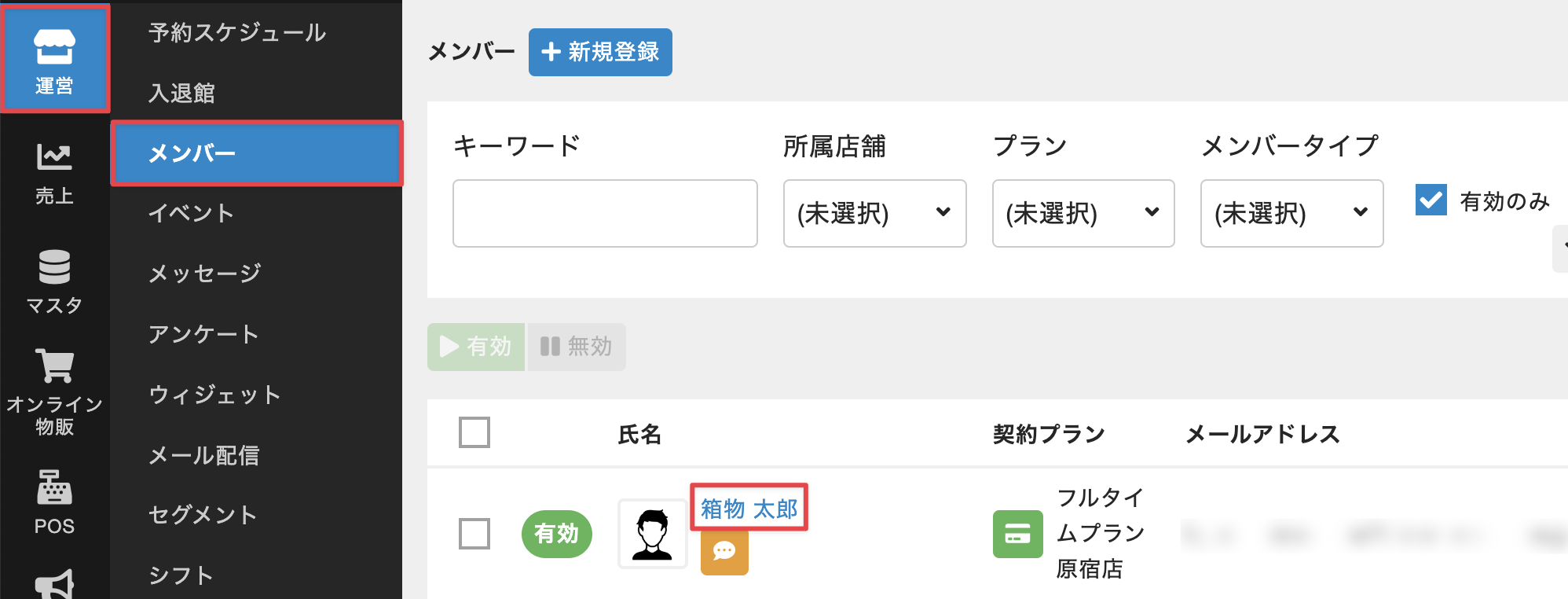Open the マスタ database section
Image resolution: width=1568 pixels, height=599 pixels.
click(x=54, y=281)
